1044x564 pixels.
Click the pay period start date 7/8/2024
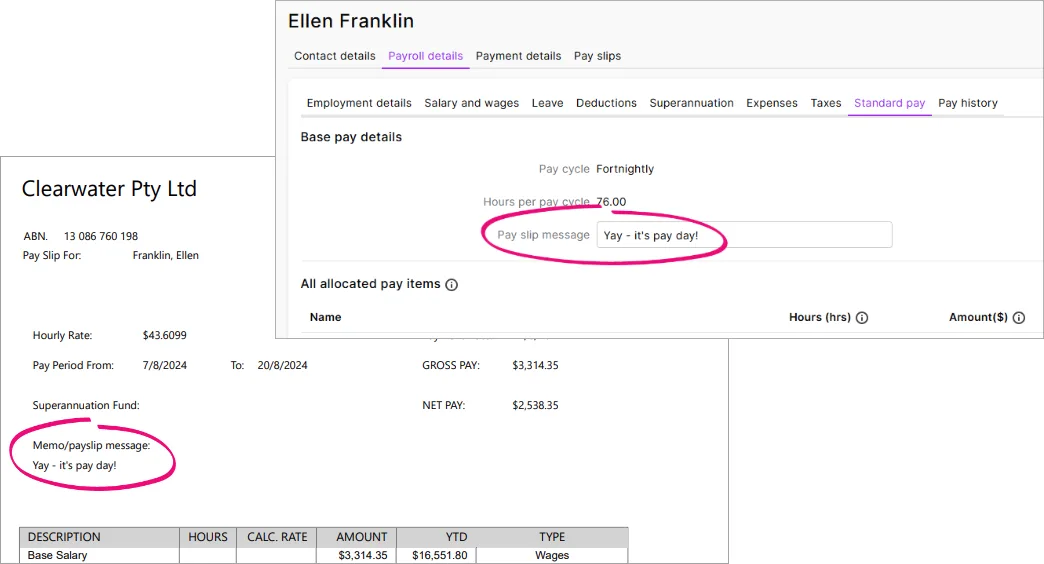(x=164, y=366)
